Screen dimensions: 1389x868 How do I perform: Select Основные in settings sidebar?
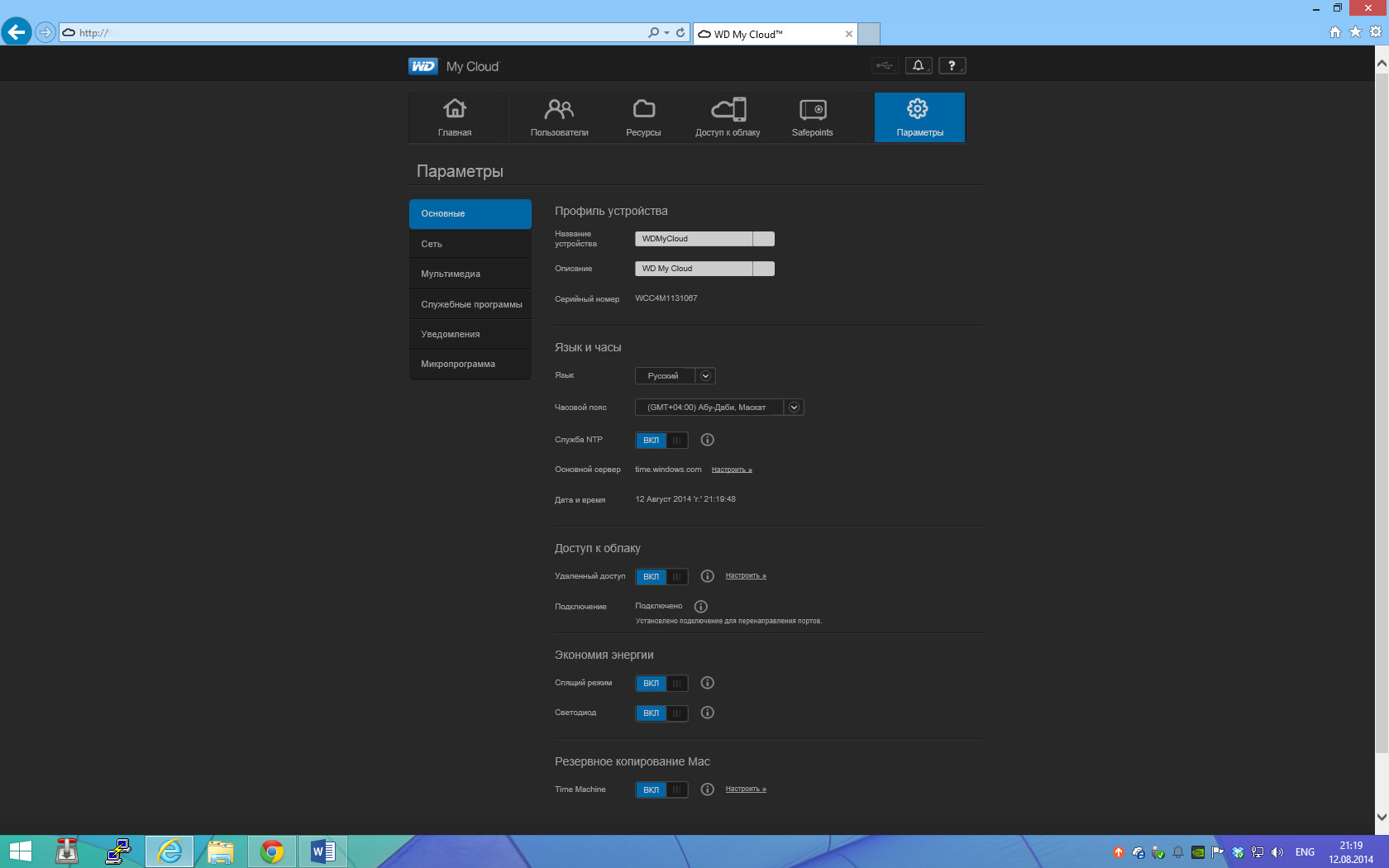pyautogui.click(x=470, y=214)
